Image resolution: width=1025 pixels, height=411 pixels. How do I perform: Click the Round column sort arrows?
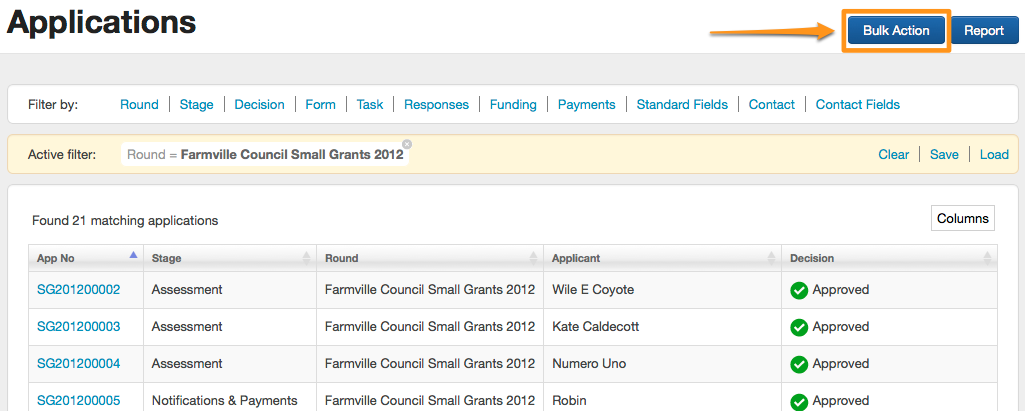tap(533, 258)
